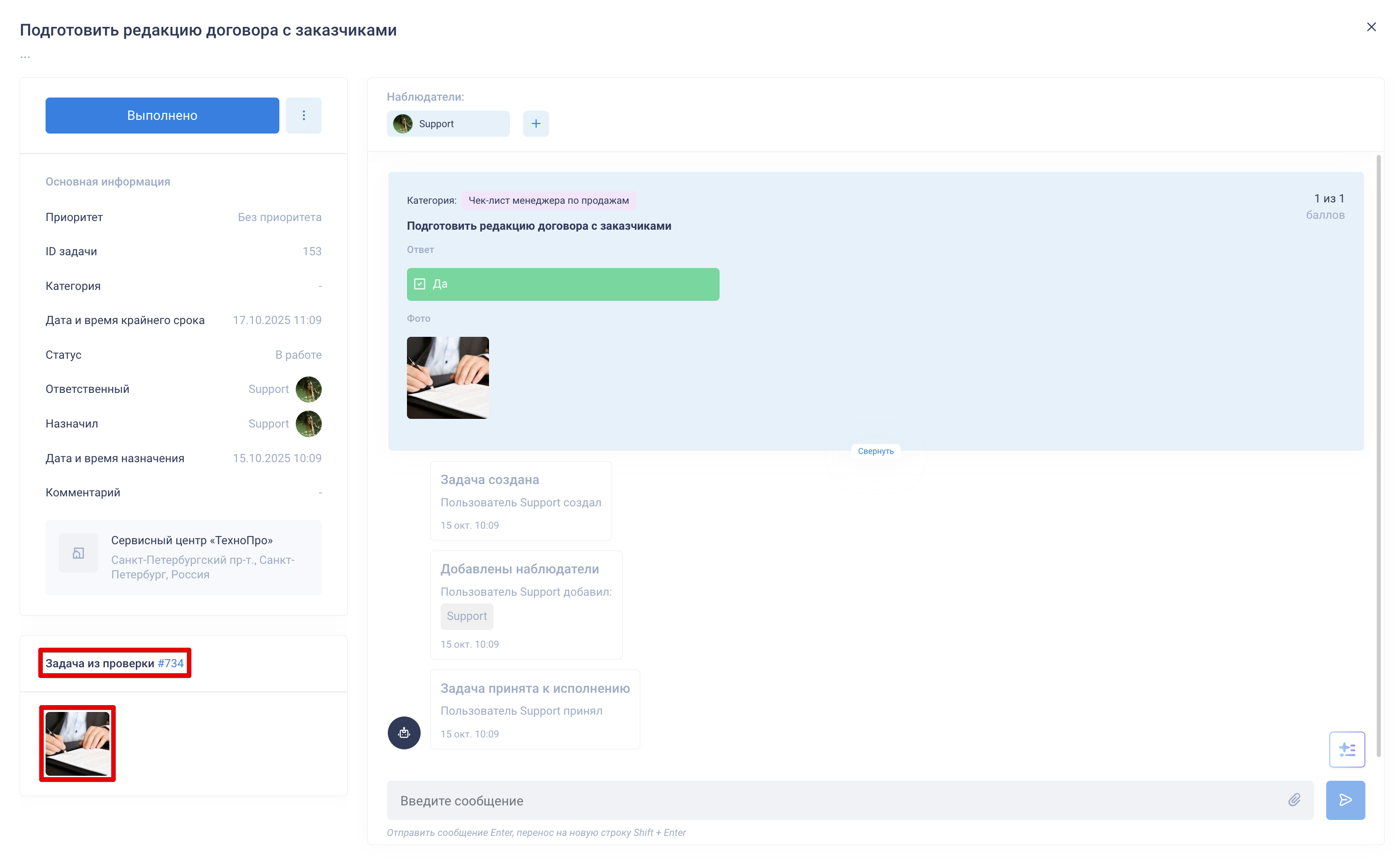The image size is (1400, 866).
Task: Expand the ellipsis under the task title
Action: tap(25, 57)
